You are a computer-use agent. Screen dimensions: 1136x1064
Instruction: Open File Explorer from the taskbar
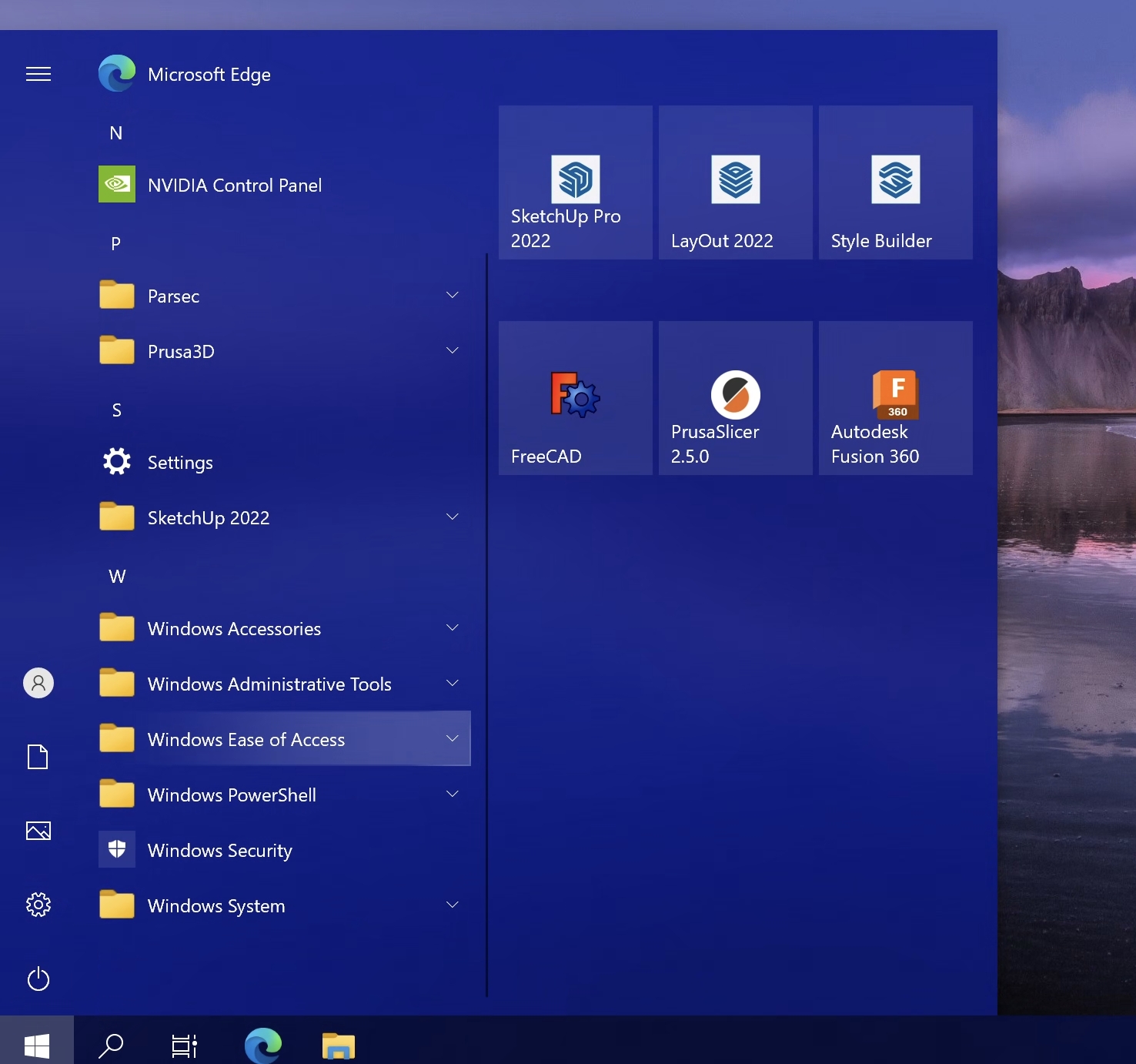[339, 1045]
